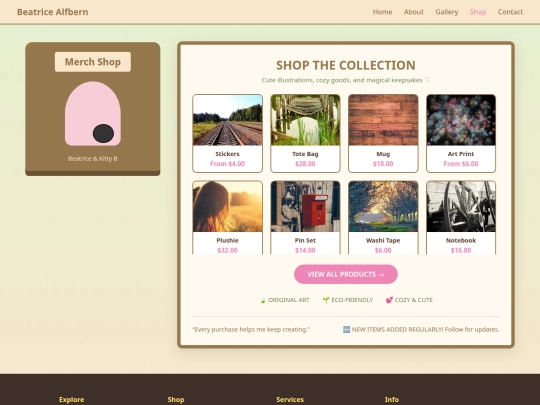Click the Art Print product name
540x405 pixels.
click(461, 154)
